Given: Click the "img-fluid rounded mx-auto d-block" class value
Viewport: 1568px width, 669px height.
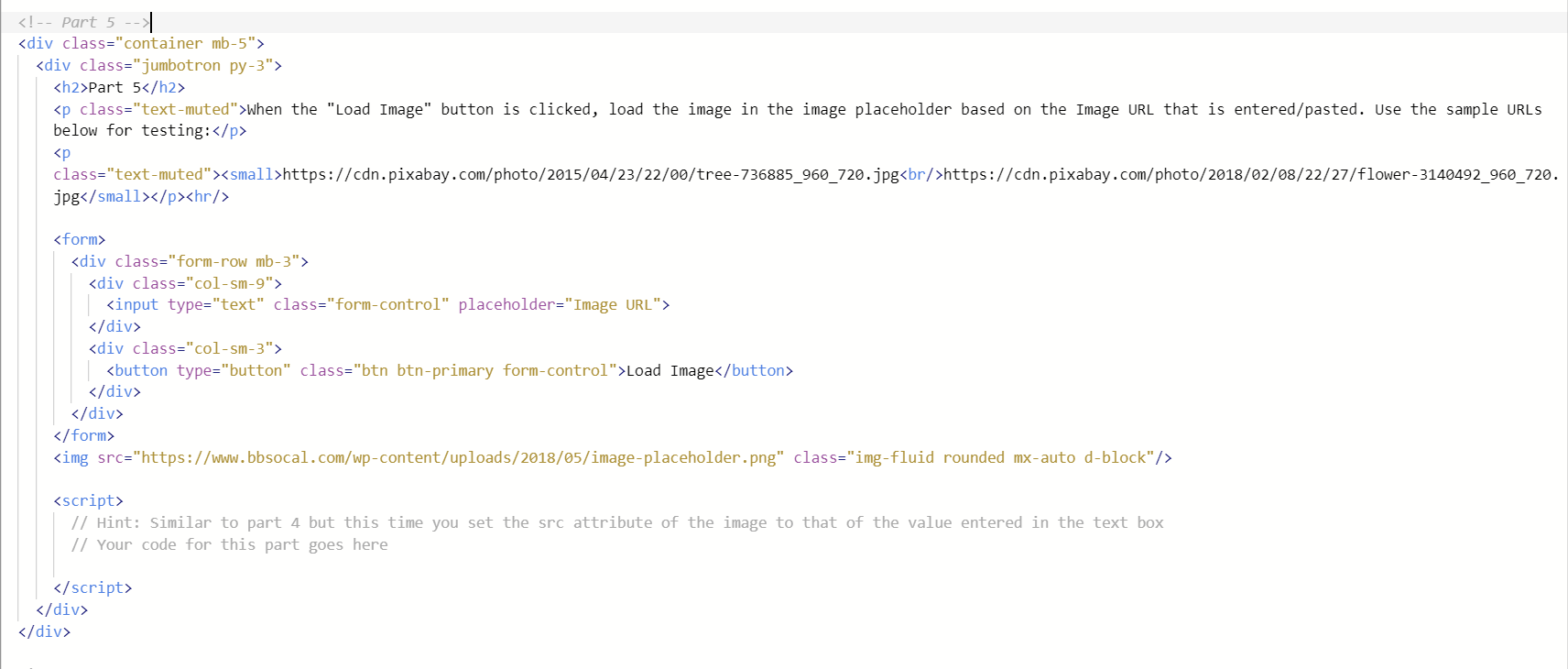Looking at the screenshot, I should point(1000,457).
